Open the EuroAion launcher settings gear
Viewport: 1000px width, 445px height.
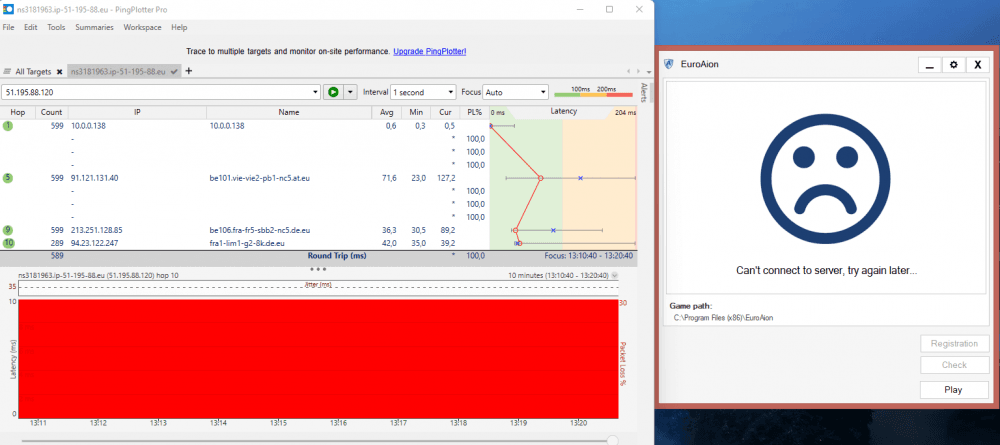click(x=953, y=65)
